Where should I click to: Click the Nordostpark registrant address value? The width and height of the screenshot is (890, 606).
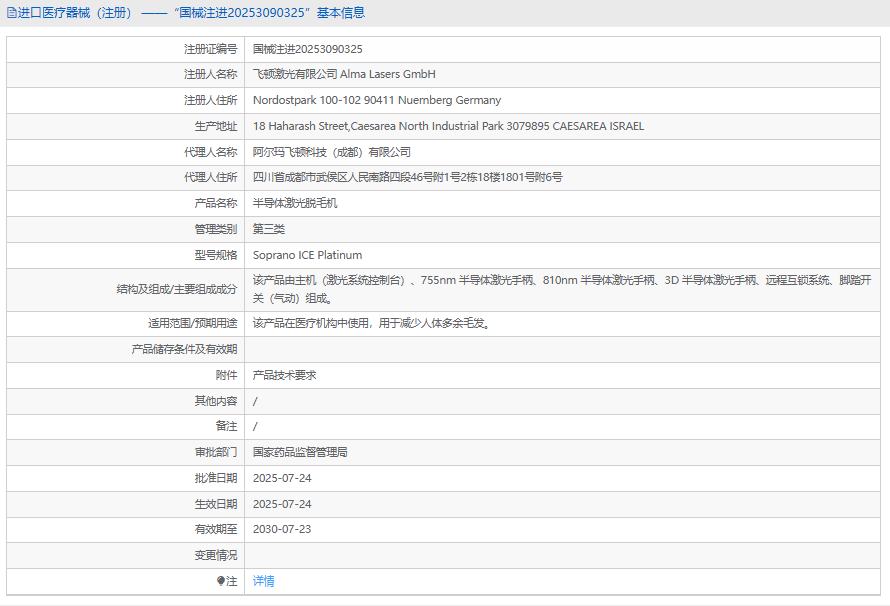pos(376,100)
